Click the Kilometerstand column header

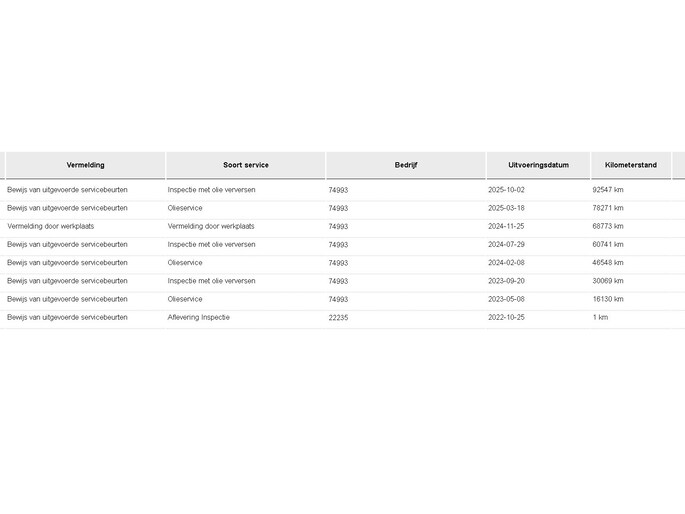pyautogui.click(x=631, y=165)
